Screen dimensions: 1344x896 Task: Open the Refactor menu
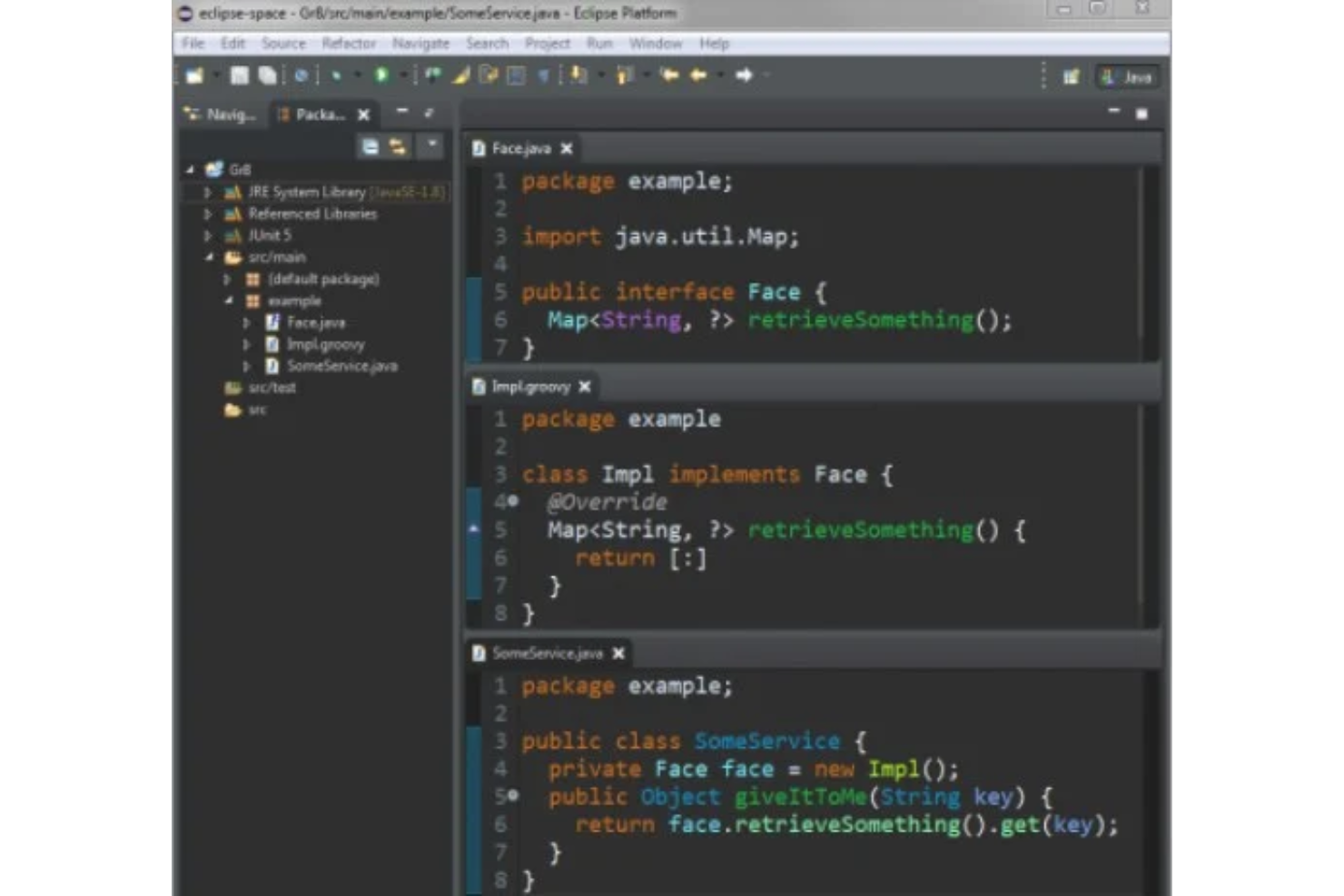tap(348, 43)
